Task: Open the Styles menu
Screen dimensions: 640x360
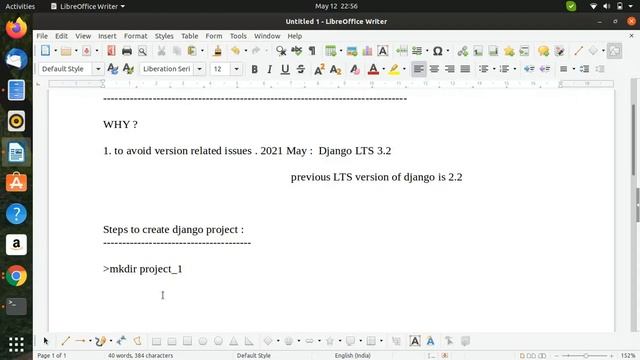Action: click(164, 36)
